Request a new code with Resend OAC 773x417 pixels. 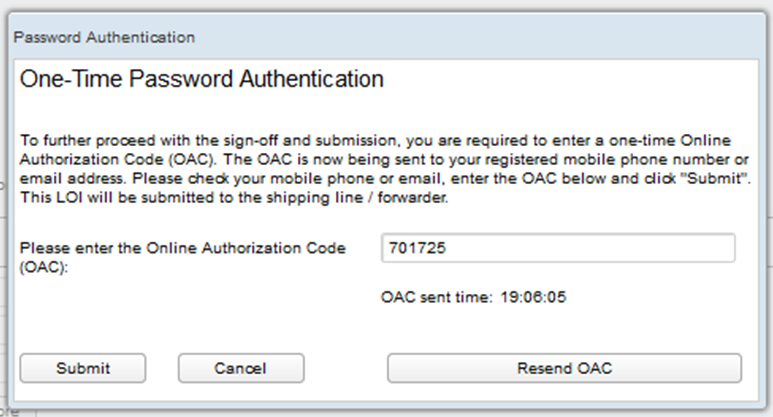[564, 368]
